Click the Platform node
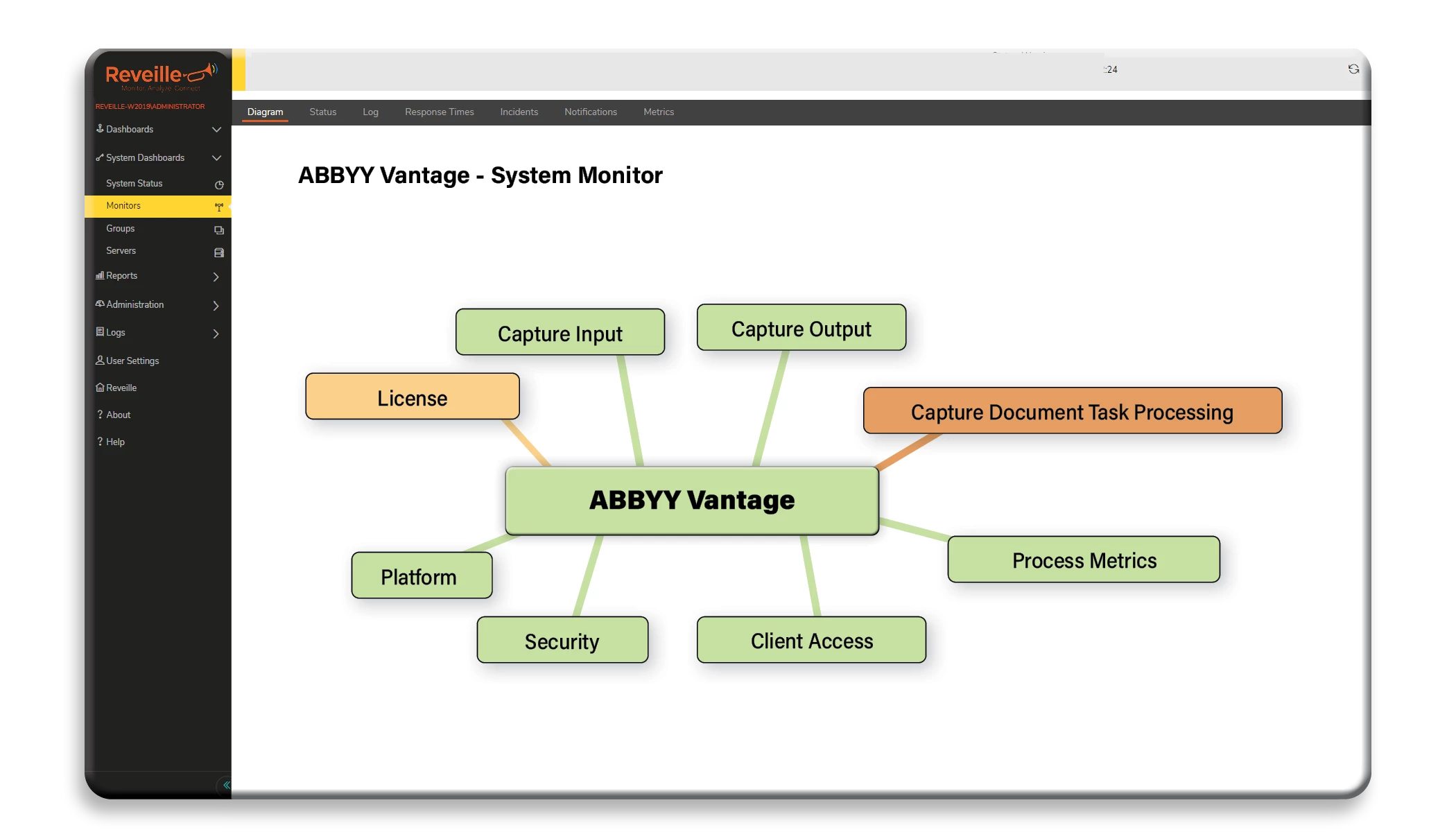This screenshot has height=832, width=1456. click(422, 575)
